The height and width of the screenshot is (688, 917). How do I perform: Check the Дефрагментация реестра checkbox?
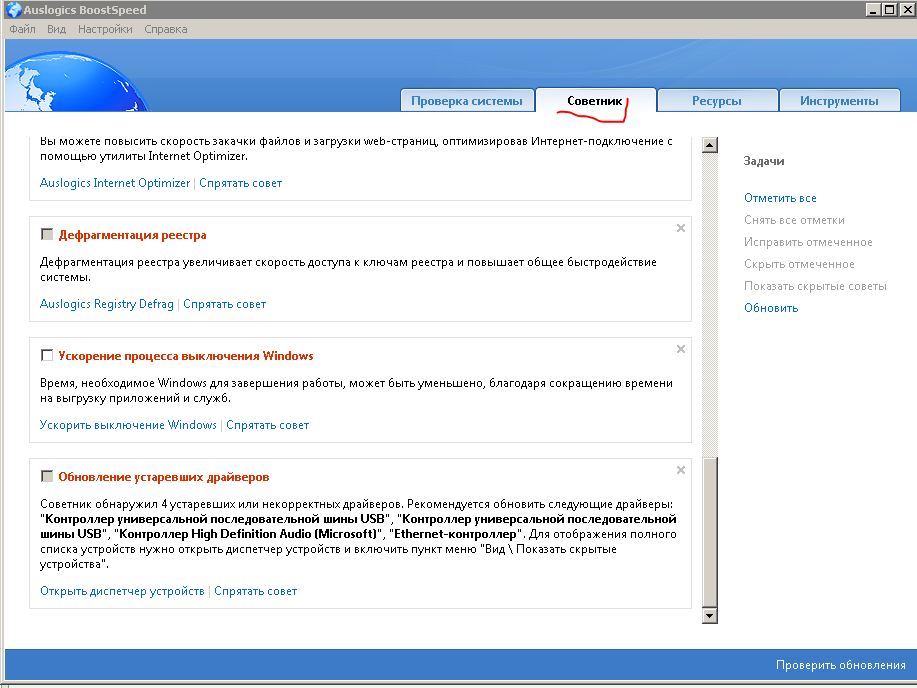(47, 235)
